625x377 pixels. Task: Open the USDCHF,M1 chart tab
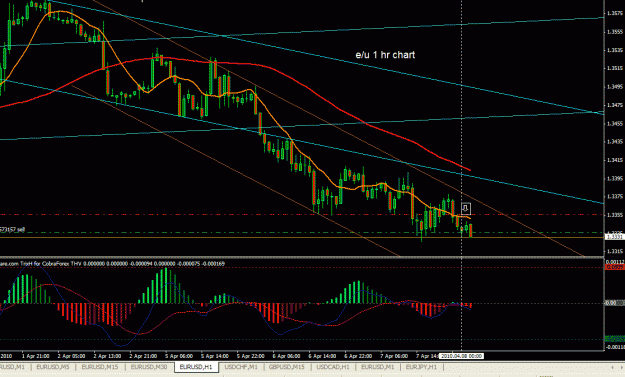point(241,367)
